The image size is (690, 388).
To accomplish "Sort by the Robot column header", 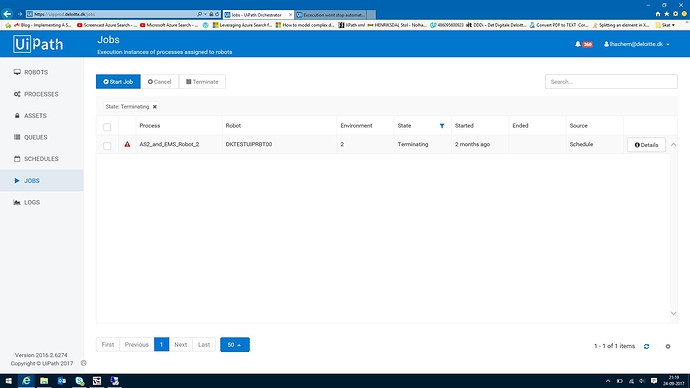I will coord(233,126).
